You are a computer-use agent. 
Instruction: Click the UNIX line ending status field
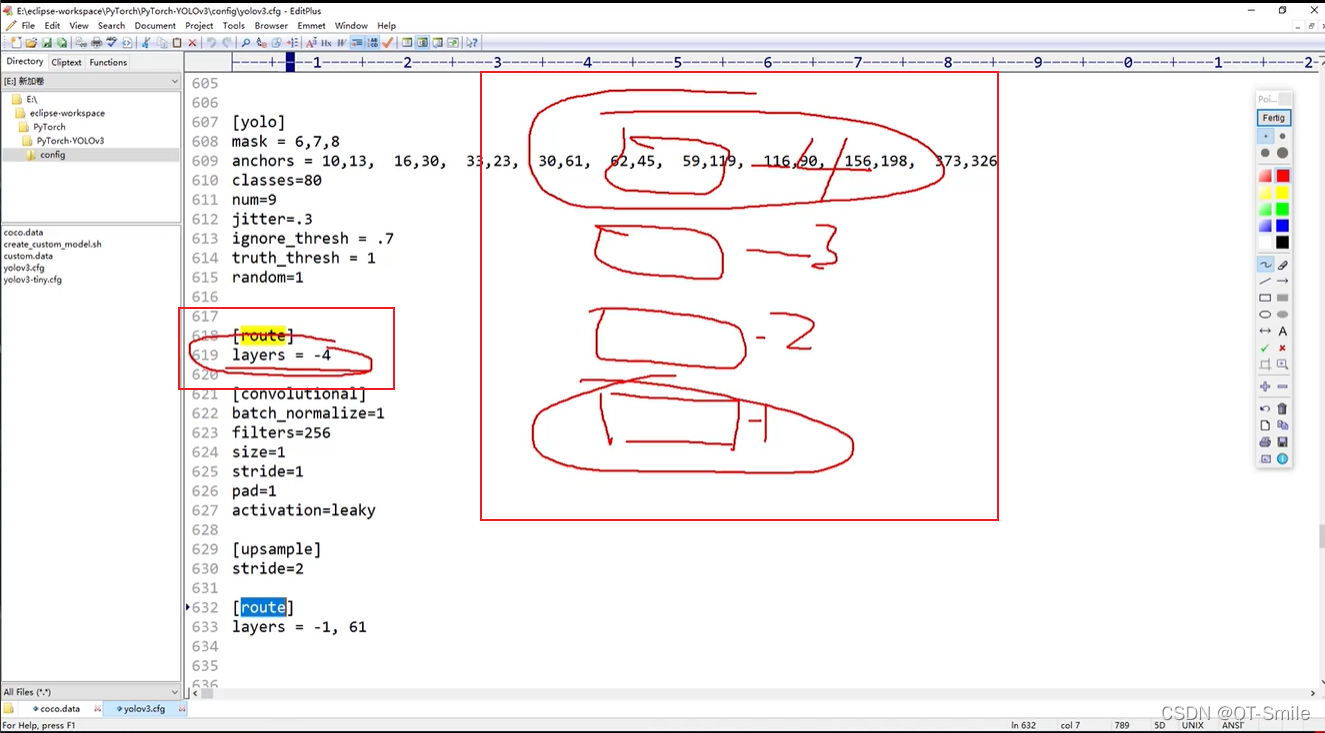(1192, 725)
